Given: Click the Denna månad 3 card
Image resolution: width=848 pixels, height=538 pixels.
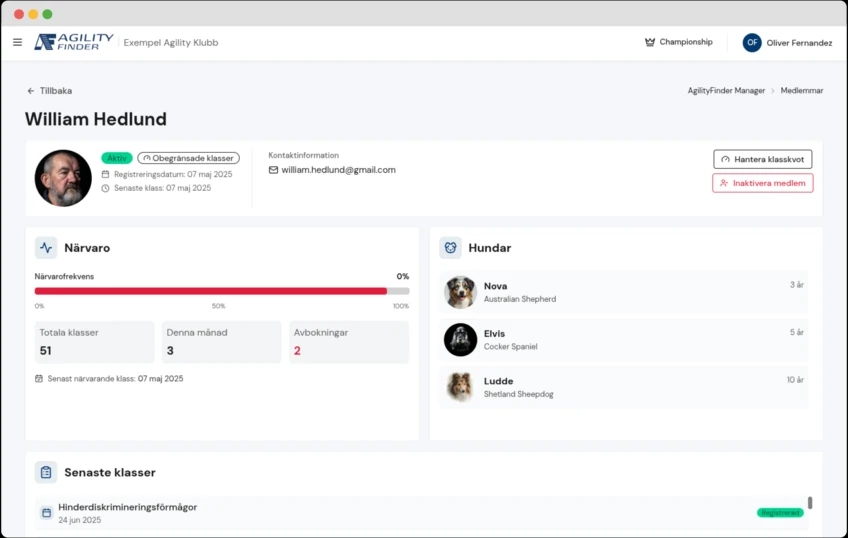Looking at the screenshot, I should (222, 342).
